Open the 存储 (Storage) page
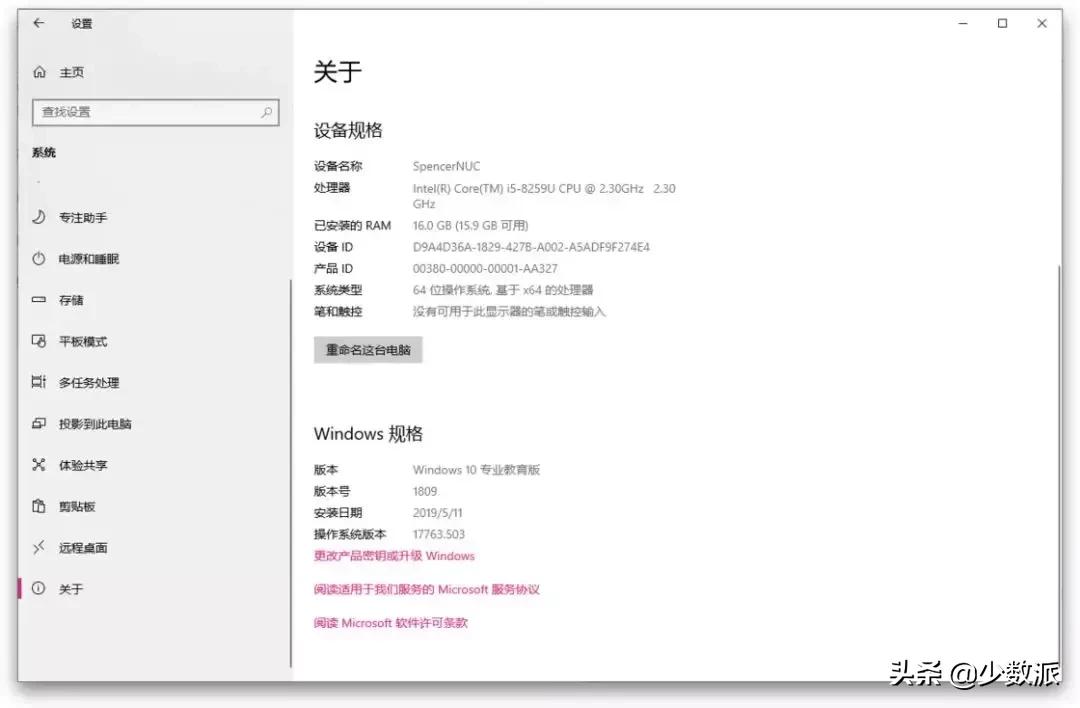 pyautogui.click(x=69, y=300)
